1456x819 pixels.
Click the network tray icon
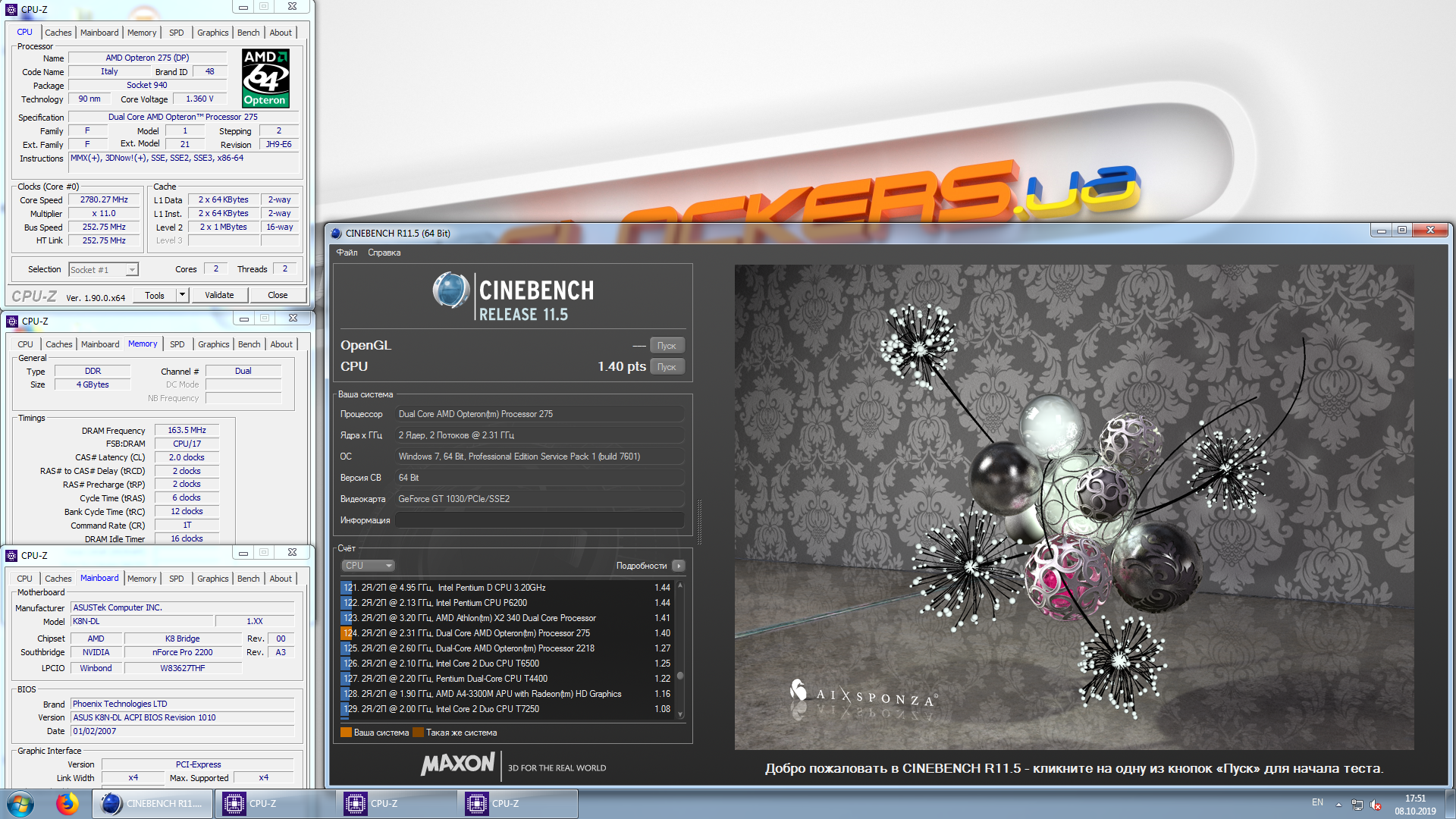point(1357,805)
